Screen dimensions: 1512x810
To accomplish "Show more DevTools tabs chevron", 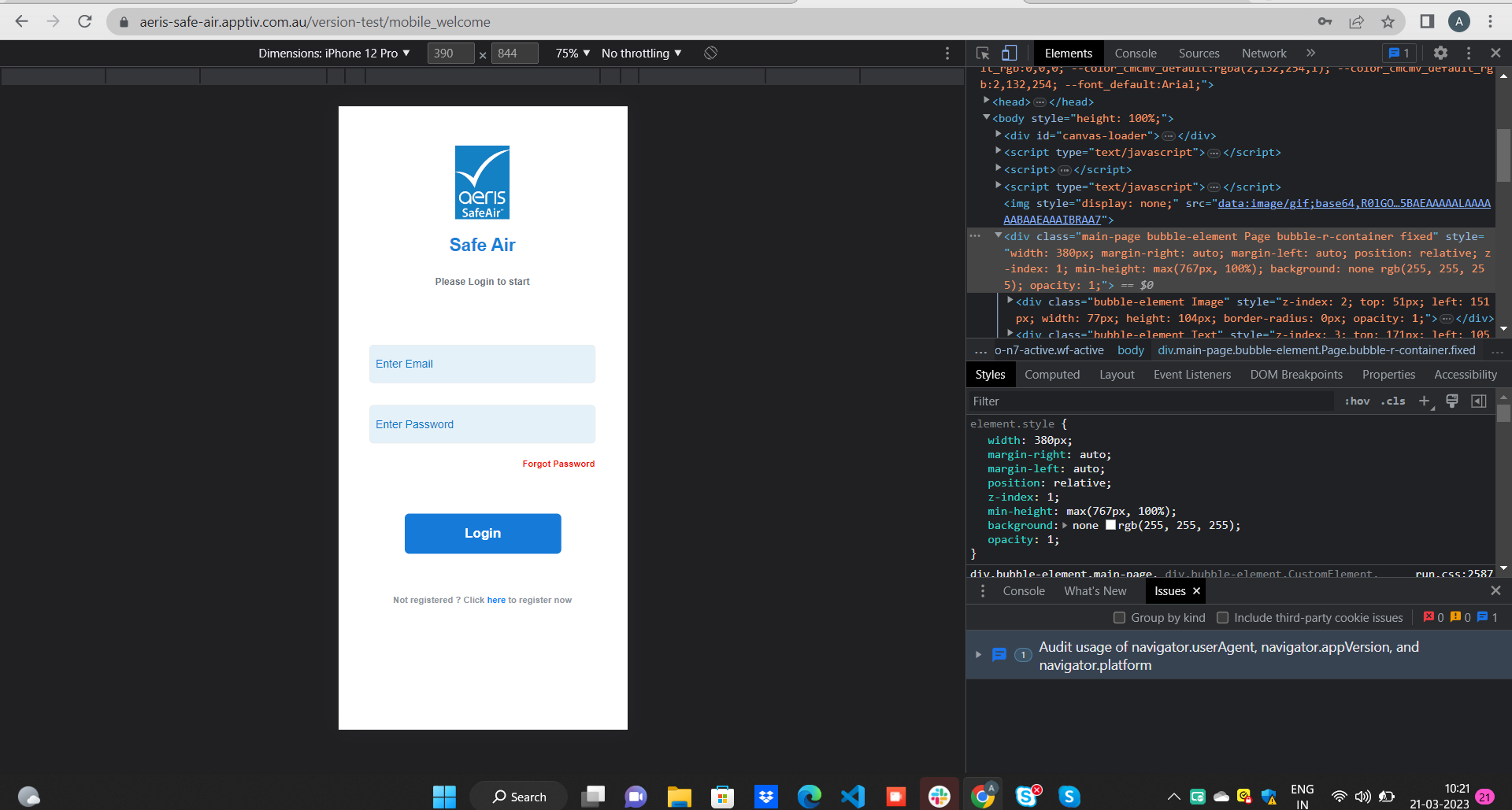I will tap(1311, 53).
